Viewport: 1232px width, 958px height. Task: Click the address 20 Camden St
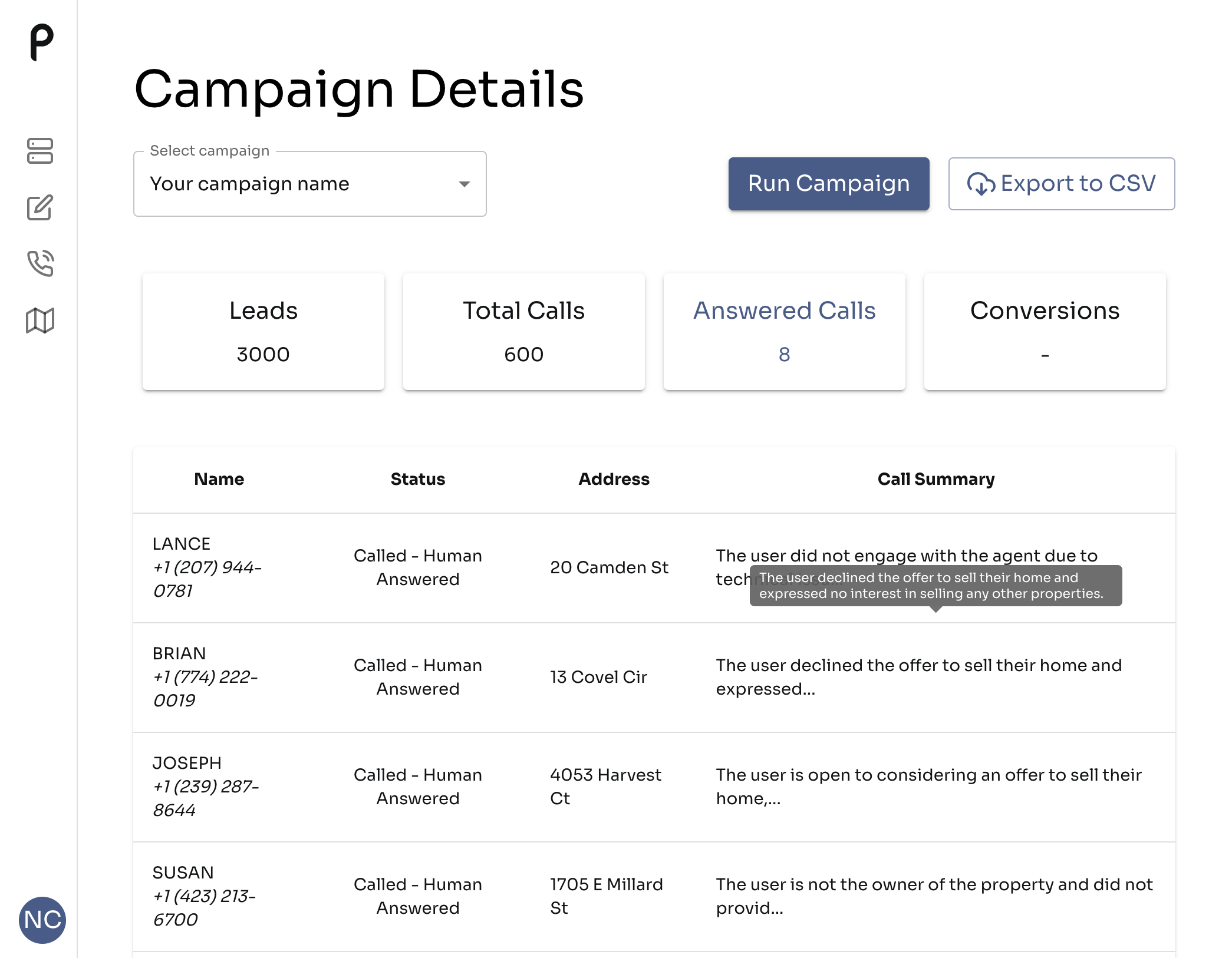click(x=610, y=567)
